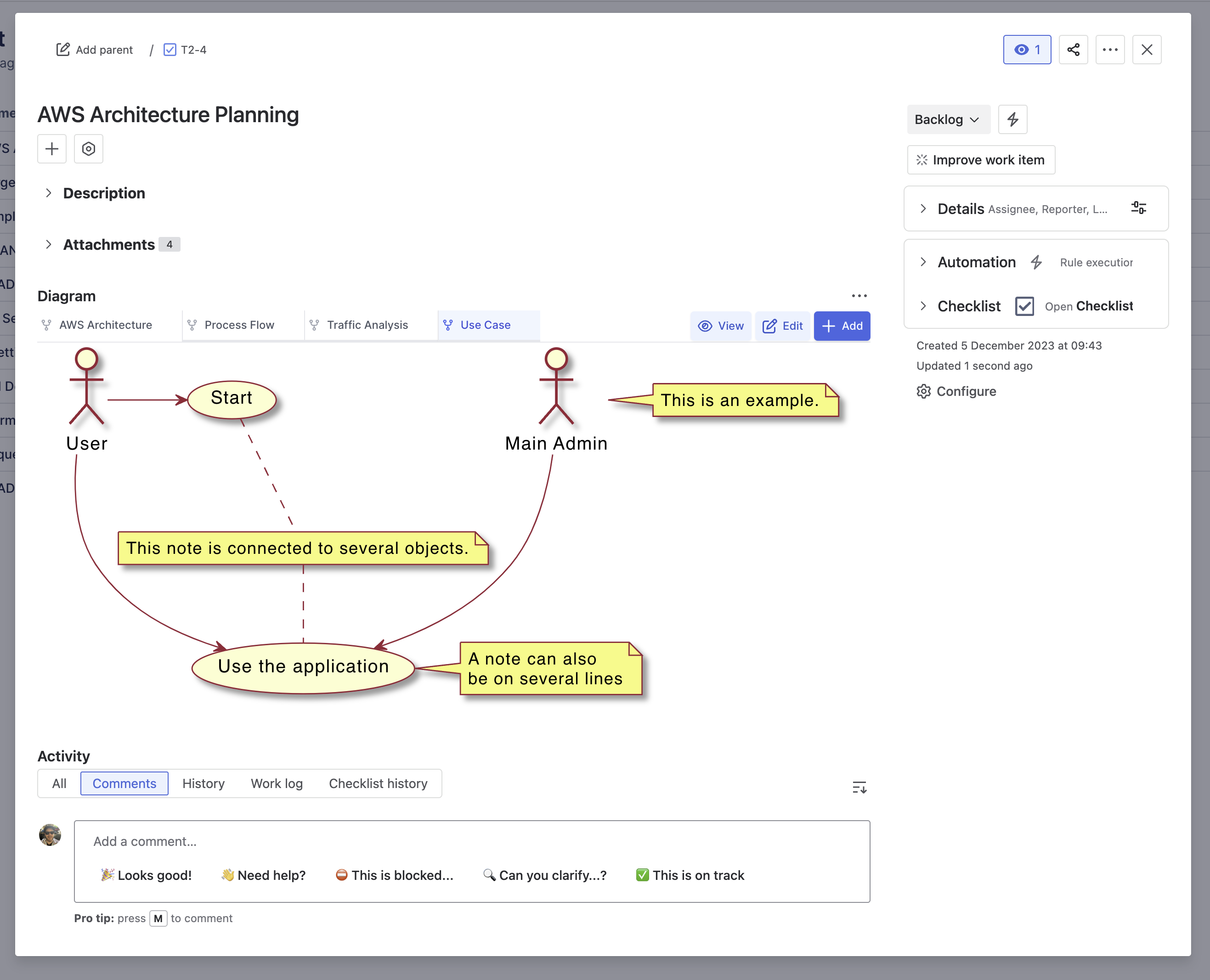Click the plus icon under the title
1210x980 pixels.
(x=52, y=148)
